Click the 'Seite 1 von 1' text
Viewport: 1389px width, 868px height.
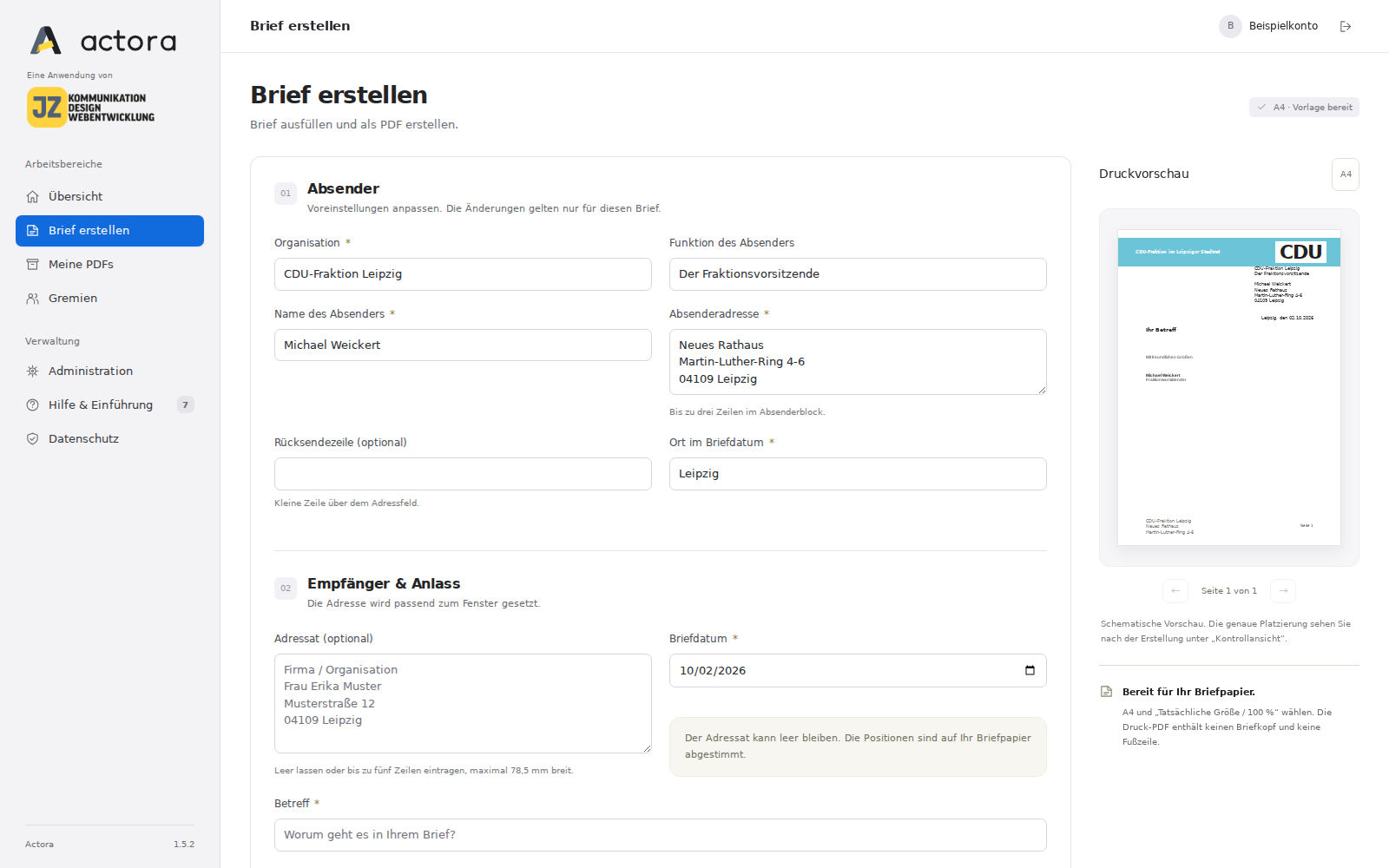(1229, 591)
